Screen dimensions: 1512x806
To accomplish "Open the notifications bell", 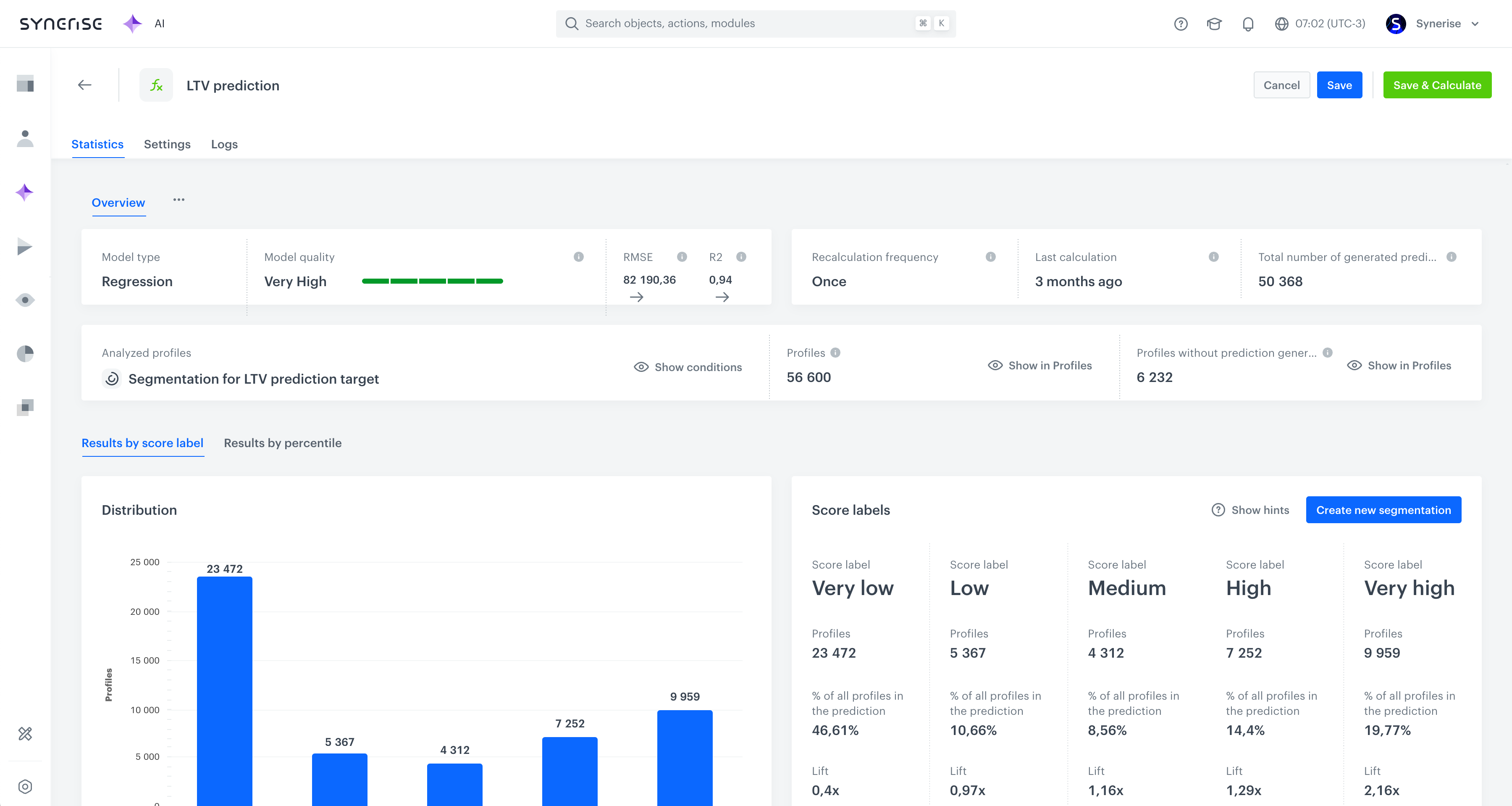I will [1248, 24].
